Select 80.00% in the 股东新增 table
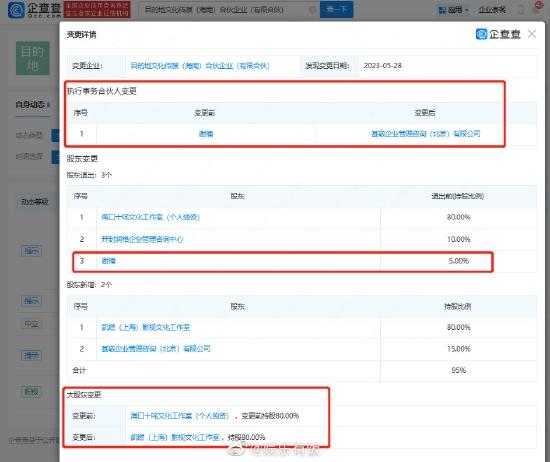The image size is (550, 462). pyautogui.click(x=458, y=327)
